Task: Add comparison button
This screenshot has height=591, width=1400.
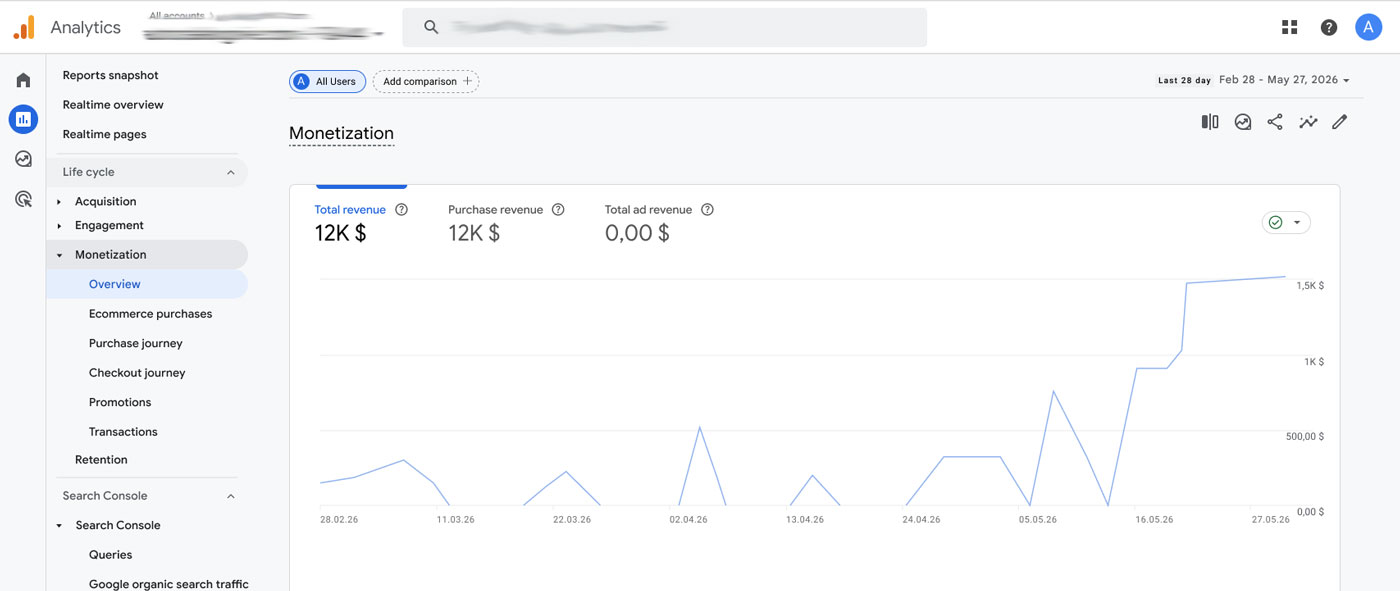Action: click(x=426, y=81)
